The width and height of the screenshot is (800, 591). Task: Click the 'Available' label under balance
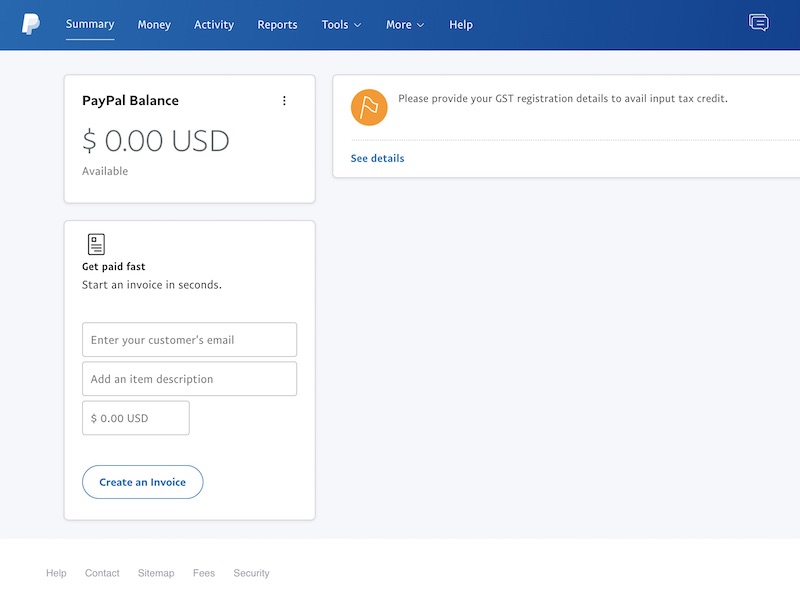(105, 171)
